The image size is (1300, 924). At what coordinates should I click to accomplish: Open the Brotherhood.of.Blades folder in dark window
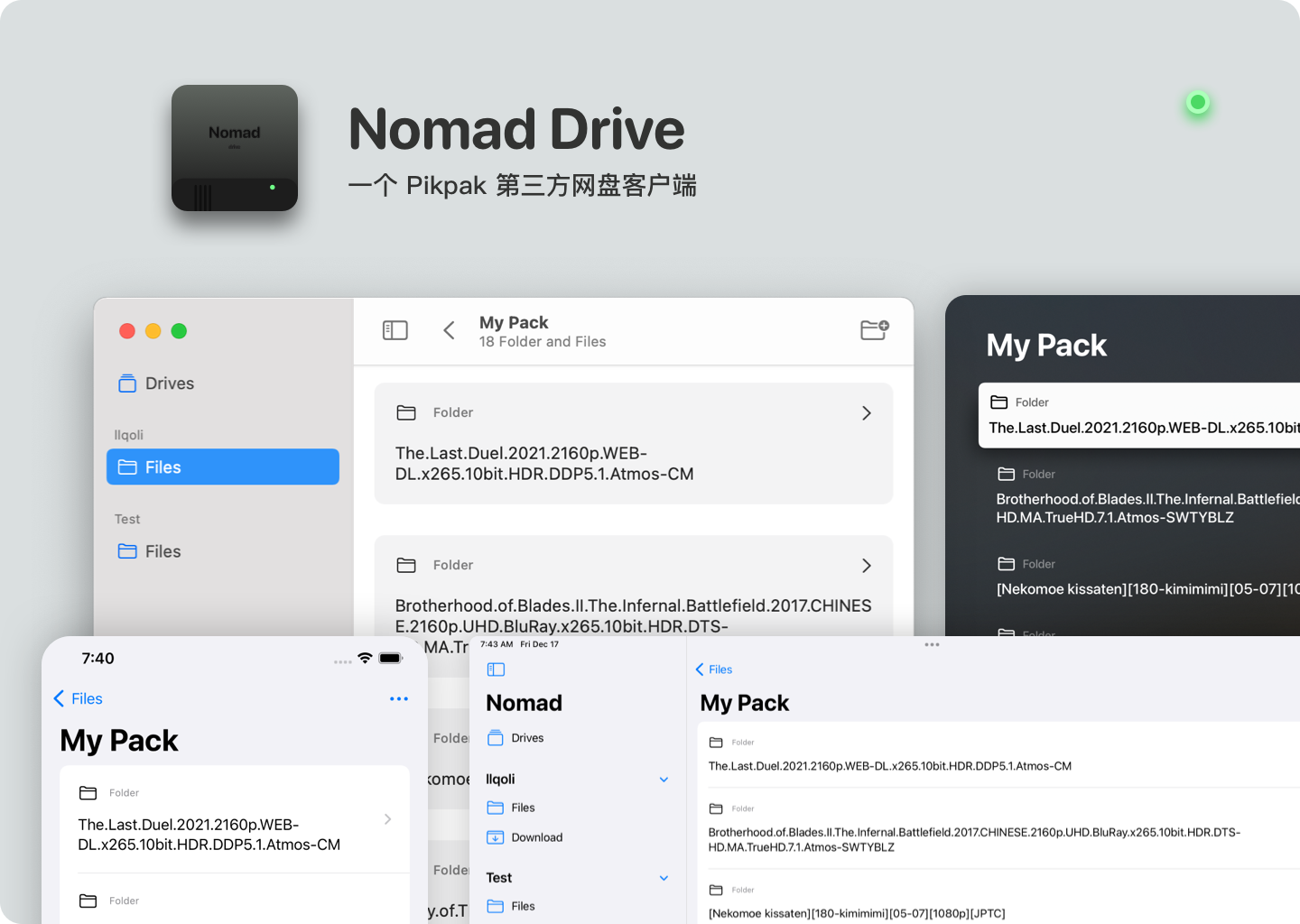pos(1147,508)
